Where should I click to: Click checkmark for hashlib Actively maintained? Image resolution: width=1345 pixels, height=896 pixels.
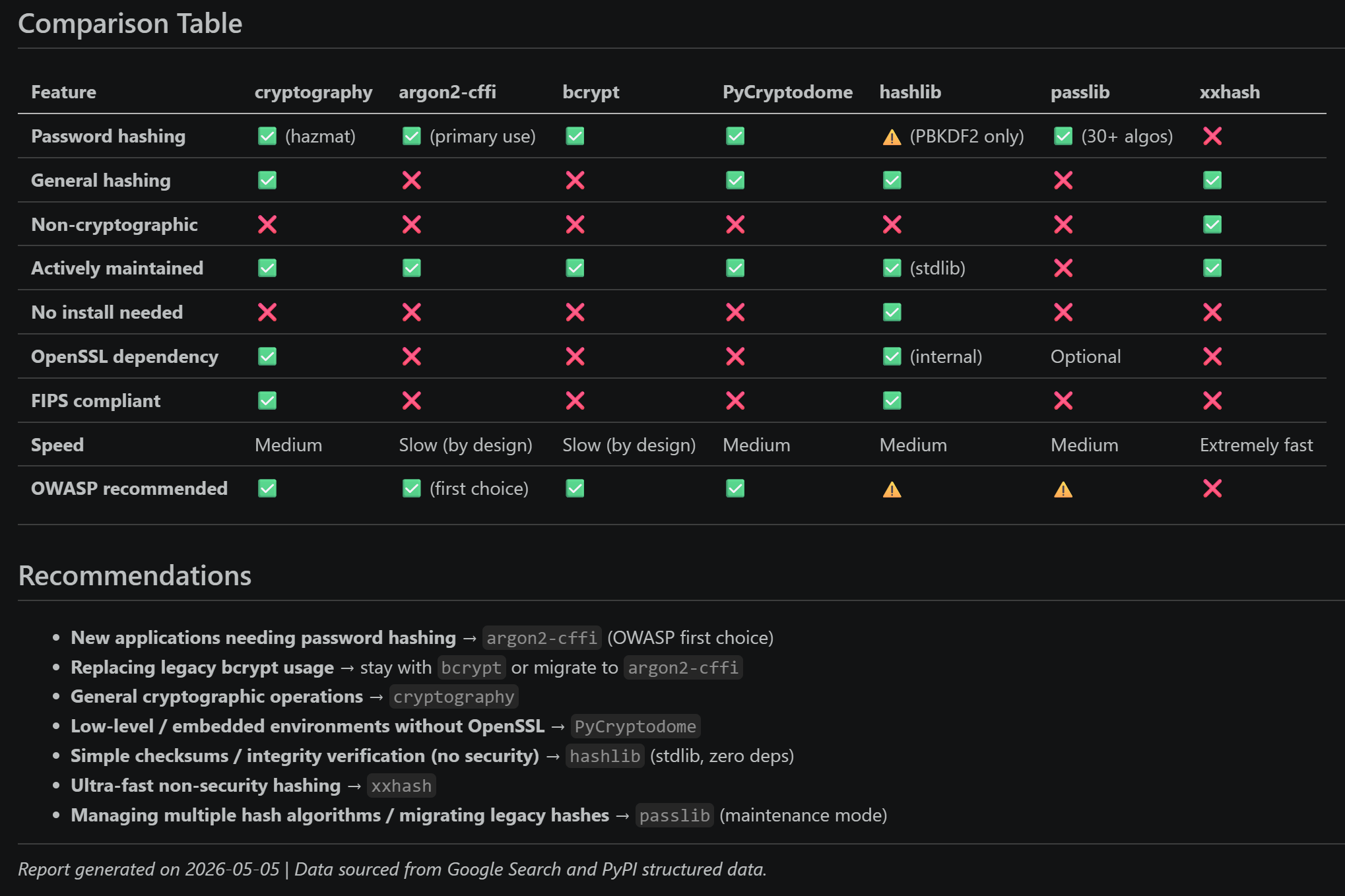click(x=892, y=268)
